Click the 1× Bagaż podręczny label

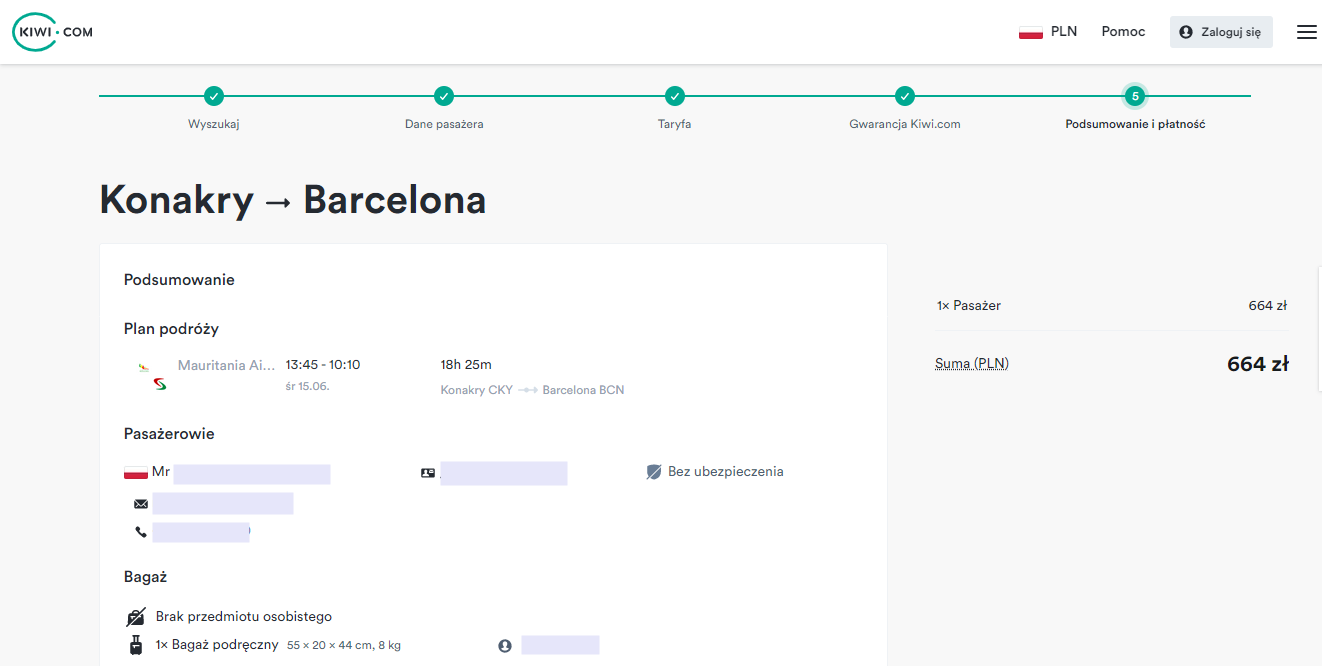coord(217,645)
